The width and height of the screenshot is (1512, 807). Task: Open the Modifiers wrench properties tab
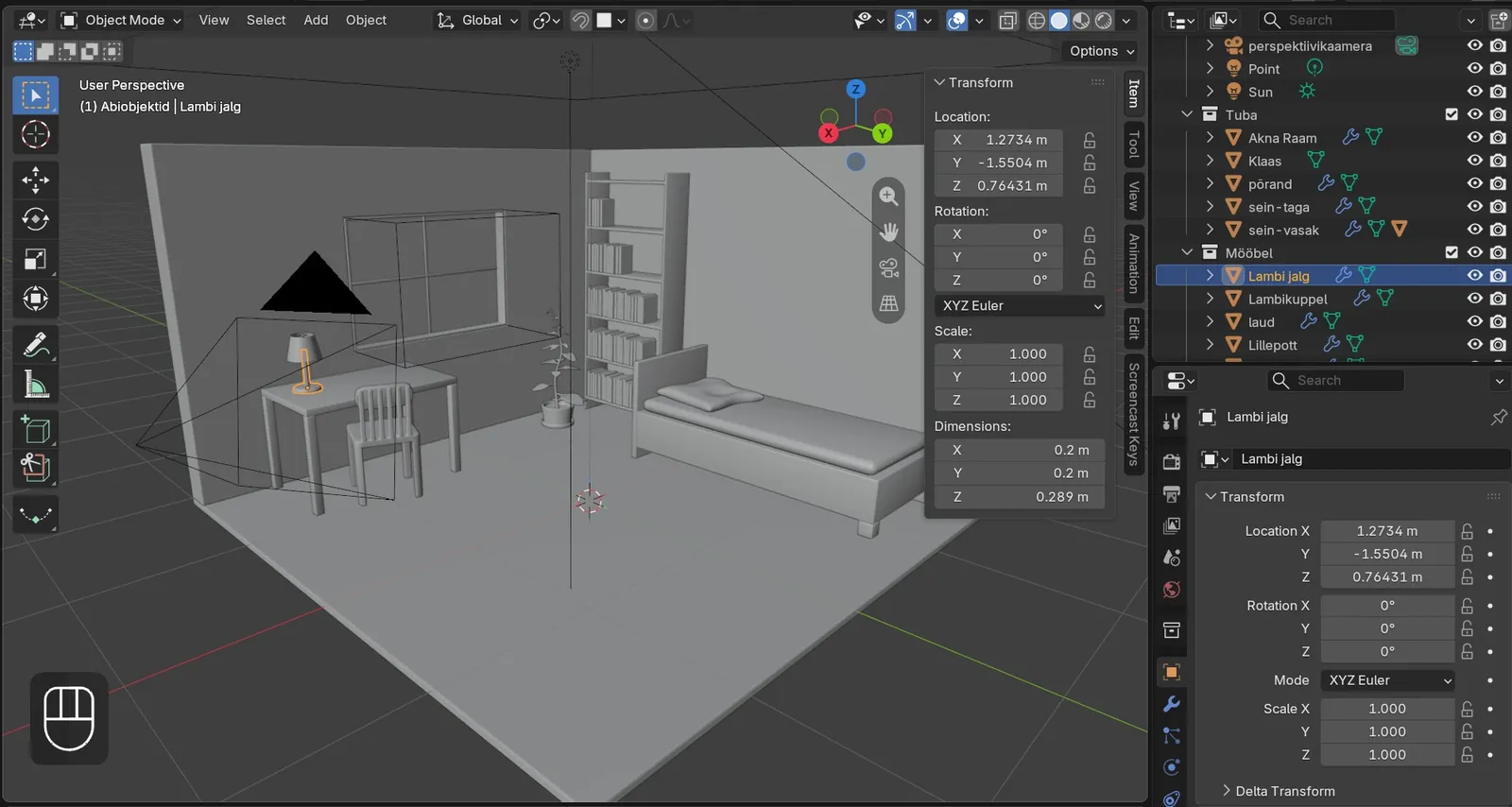pos(1172,704)
